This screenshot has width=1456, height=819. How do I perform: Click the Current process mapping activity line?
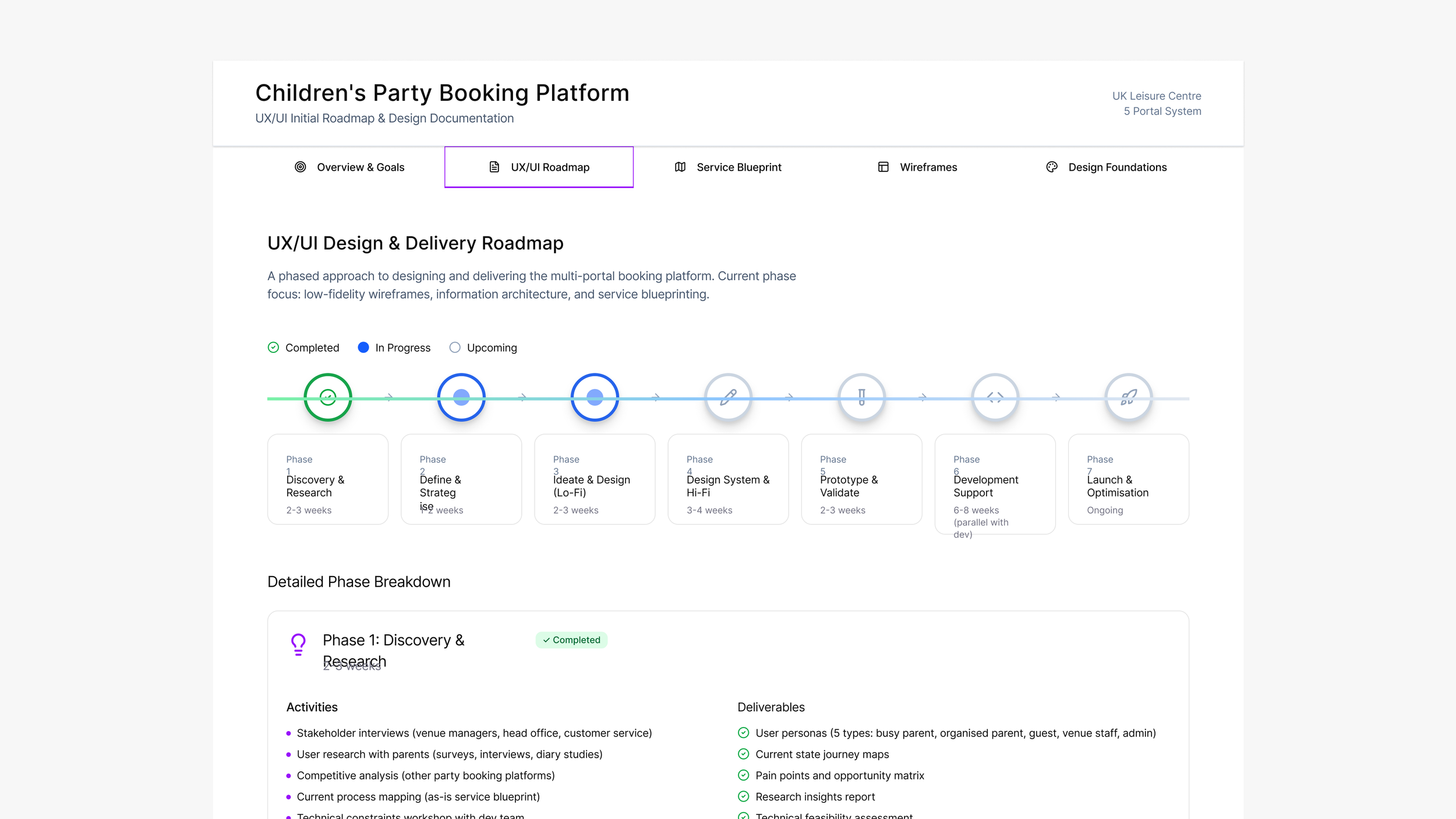click(x=418, y=797)
